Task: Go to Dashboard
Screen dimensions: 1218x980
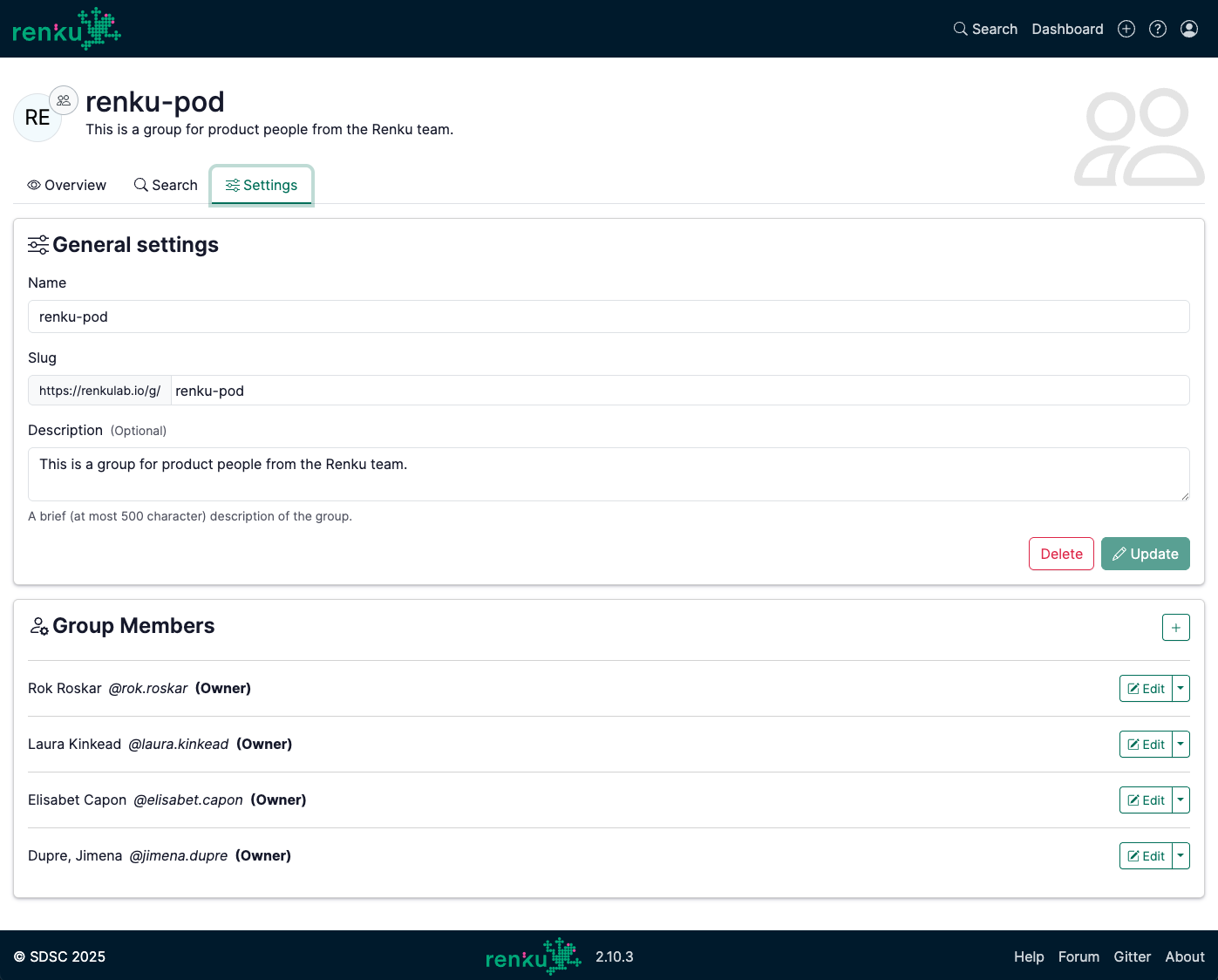Action: [1067, 29]
